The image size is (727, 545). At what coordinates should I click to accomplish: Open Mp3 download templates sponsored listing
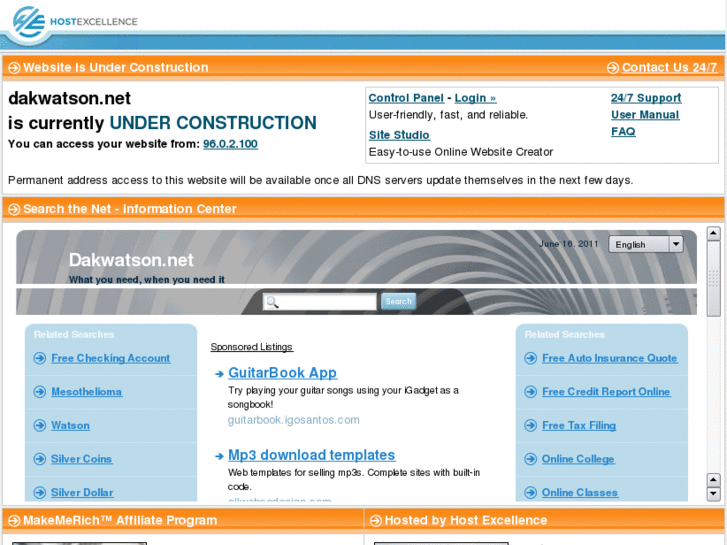tap(312, 455)
